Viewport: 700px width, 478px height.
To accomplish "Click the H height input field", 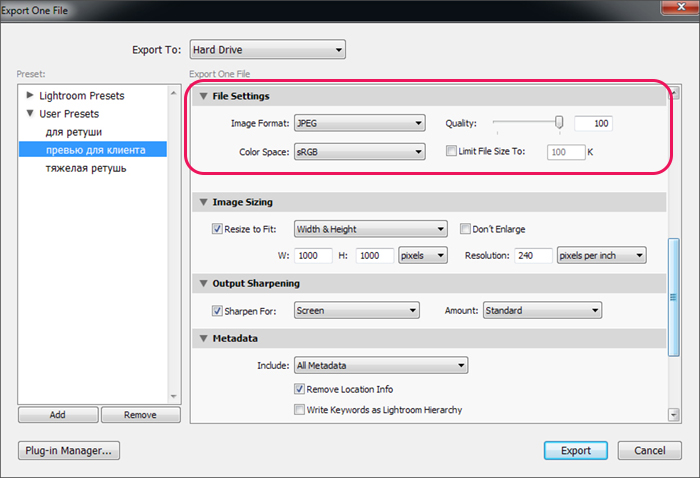I will point(375,256).
